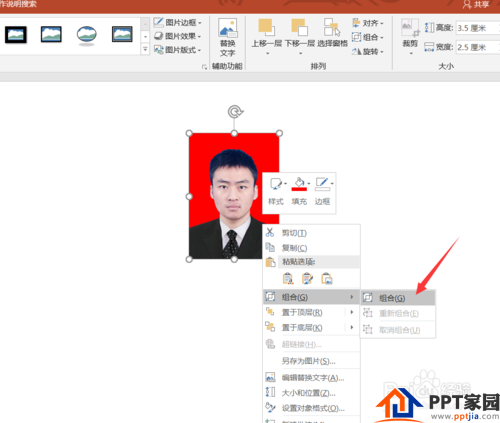Click the dropdown arrow under 下移一层
Viewport: 500px width, 423px height.
(300, 54)
